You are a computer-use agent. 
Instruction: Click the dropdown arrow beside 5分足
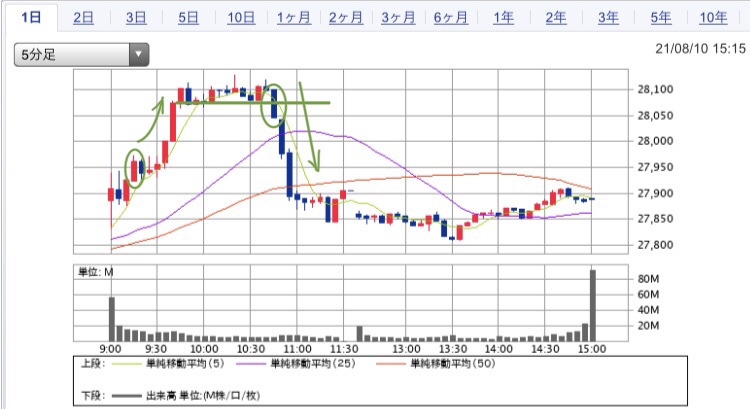click(x=139, y=55)
